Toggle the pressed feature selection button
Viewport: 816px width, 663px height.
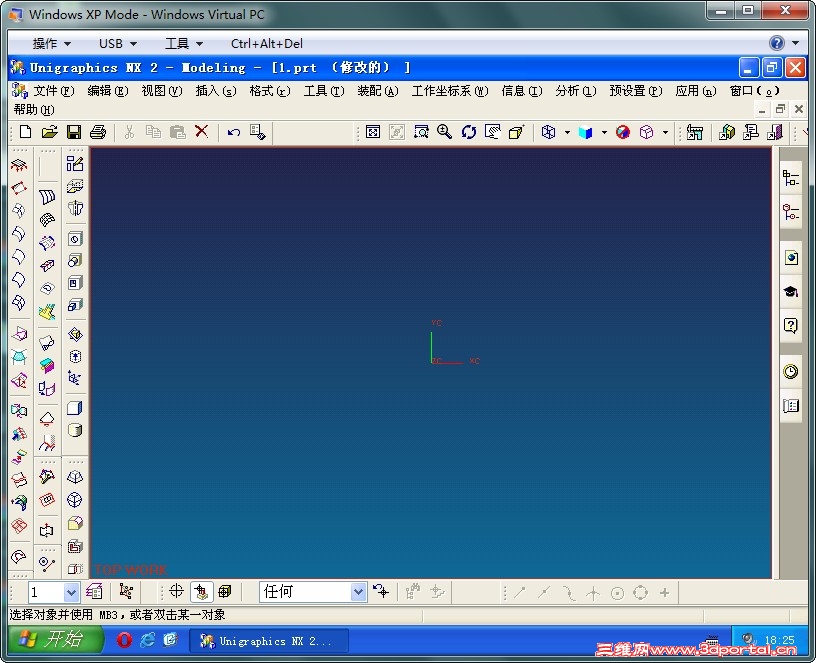(x=201, y=592)
